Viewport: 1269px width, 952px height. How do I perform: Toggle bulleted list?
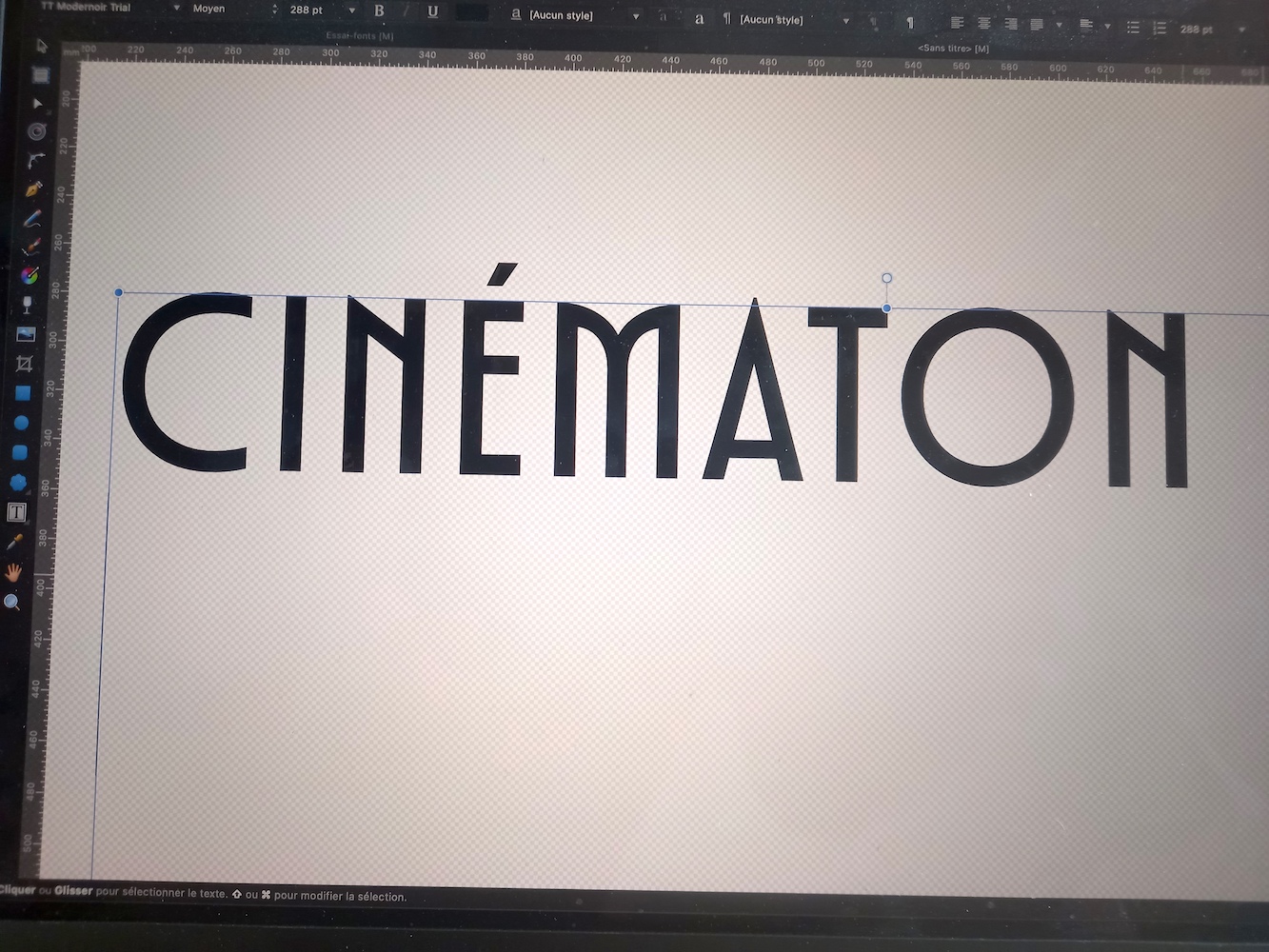coord(1133,28)
